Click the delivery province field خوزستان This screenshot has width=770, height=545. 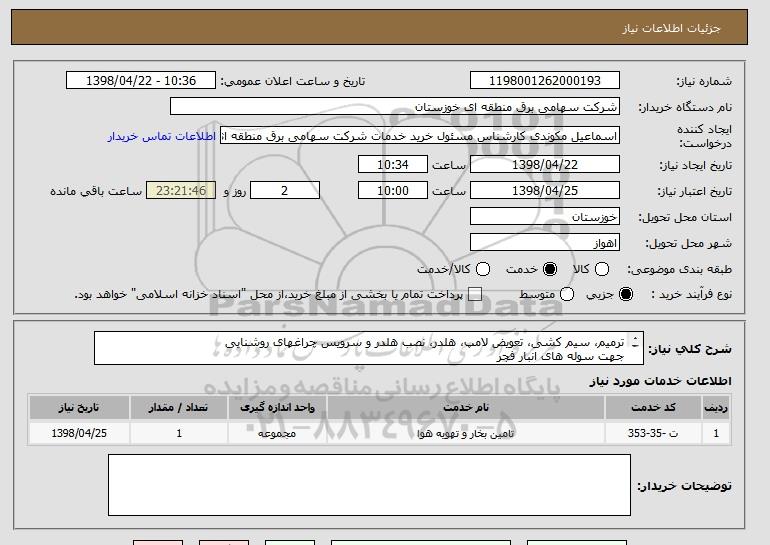pyautogui.click(x=545, y=217)
